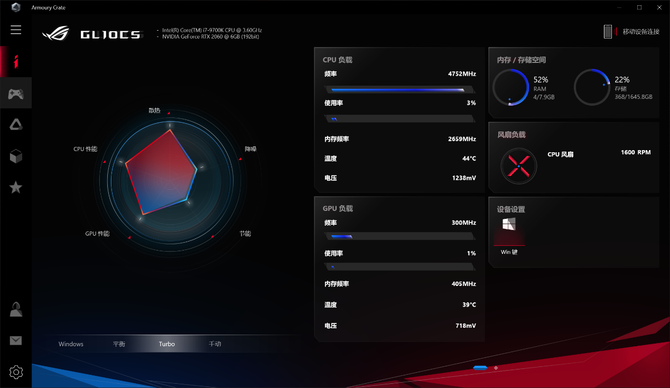This screenshot has width=670, height=388.
Task: Click the CPU fan icon
Action: point(518,166)
